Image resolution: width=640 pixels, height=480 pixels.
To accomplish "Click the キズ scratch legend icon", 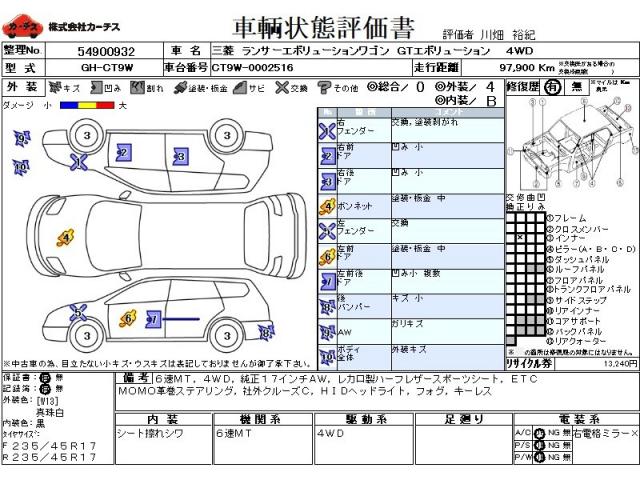I will (55, 88).
